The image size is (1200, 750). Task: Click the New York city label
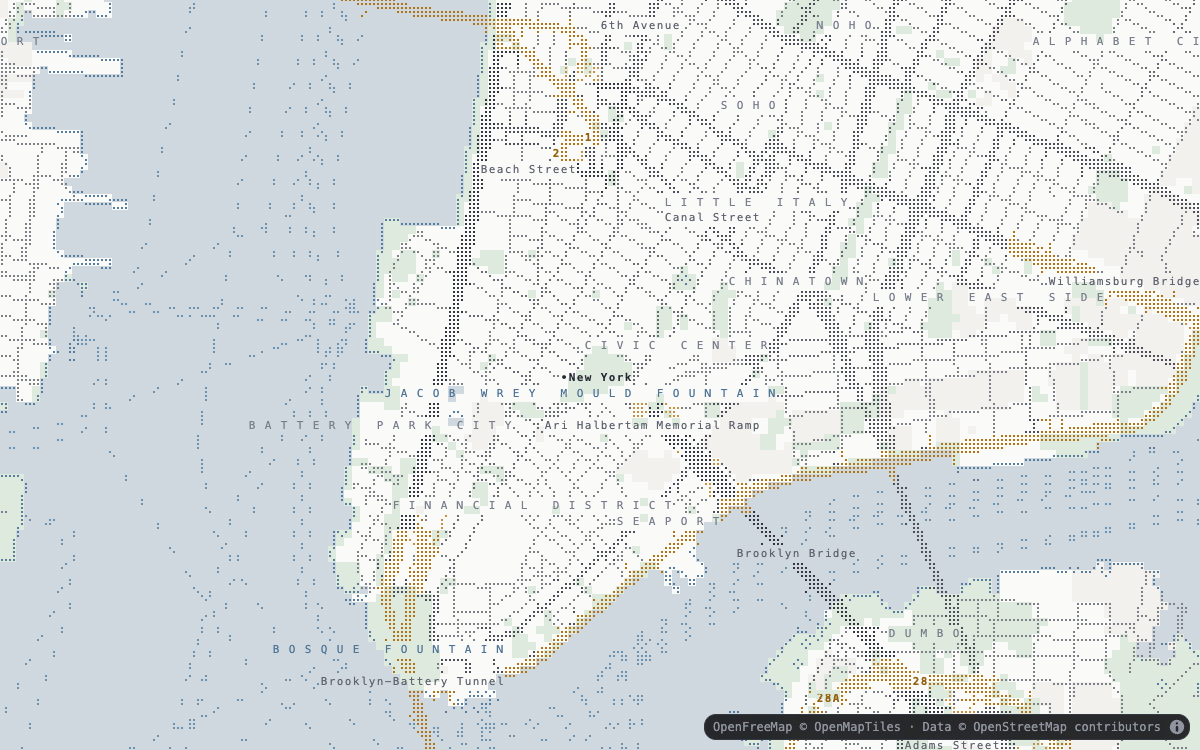(x=600, y=377)
